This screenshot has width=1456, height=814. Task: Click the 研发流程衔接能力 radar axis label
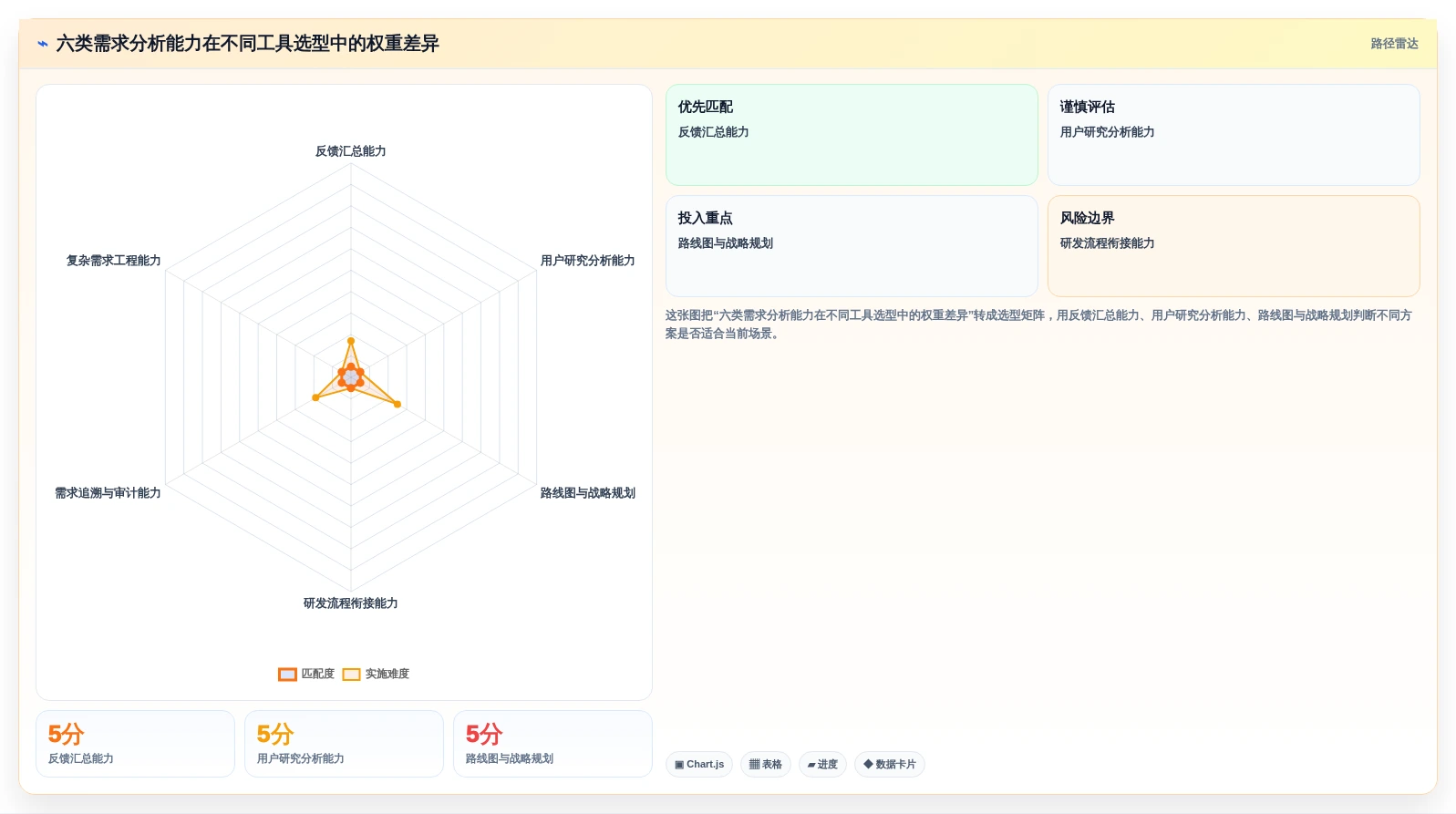351,603
